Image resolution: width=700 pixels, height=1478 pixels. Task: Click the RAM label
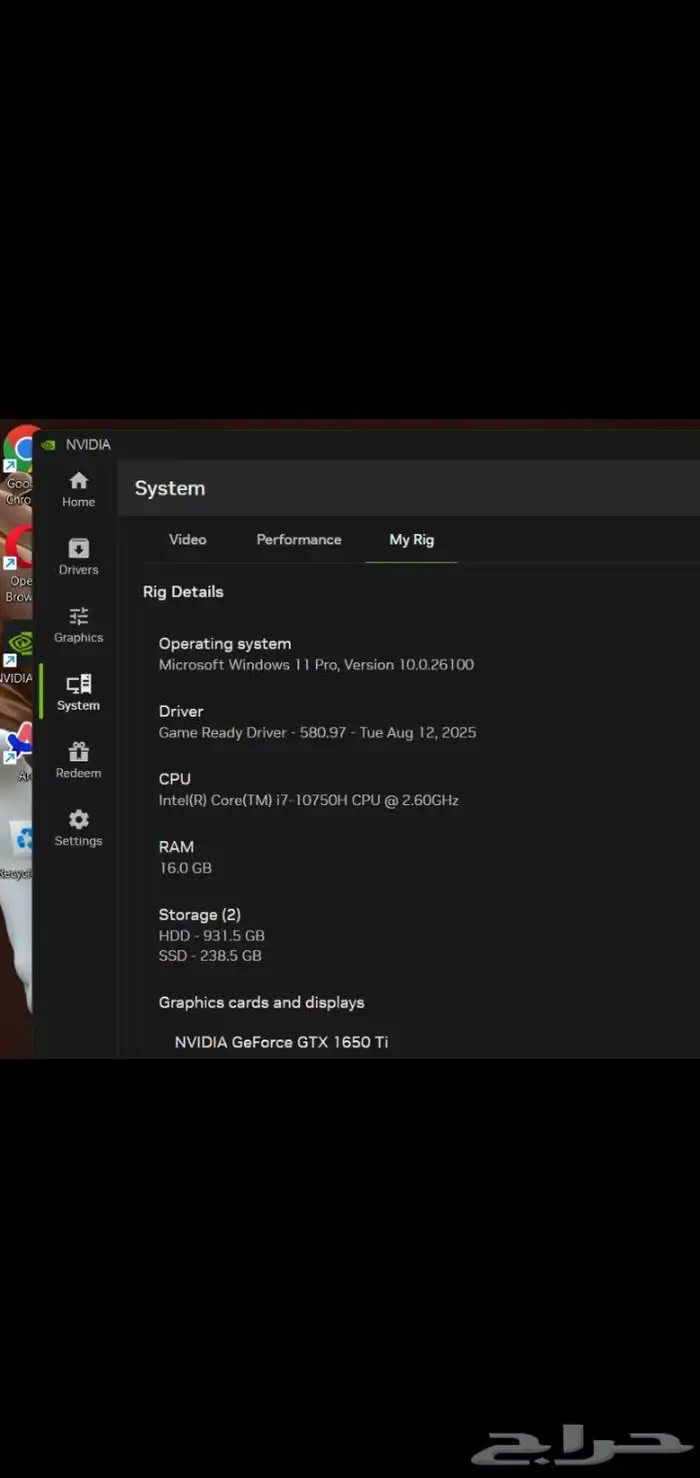click(176, 847)
